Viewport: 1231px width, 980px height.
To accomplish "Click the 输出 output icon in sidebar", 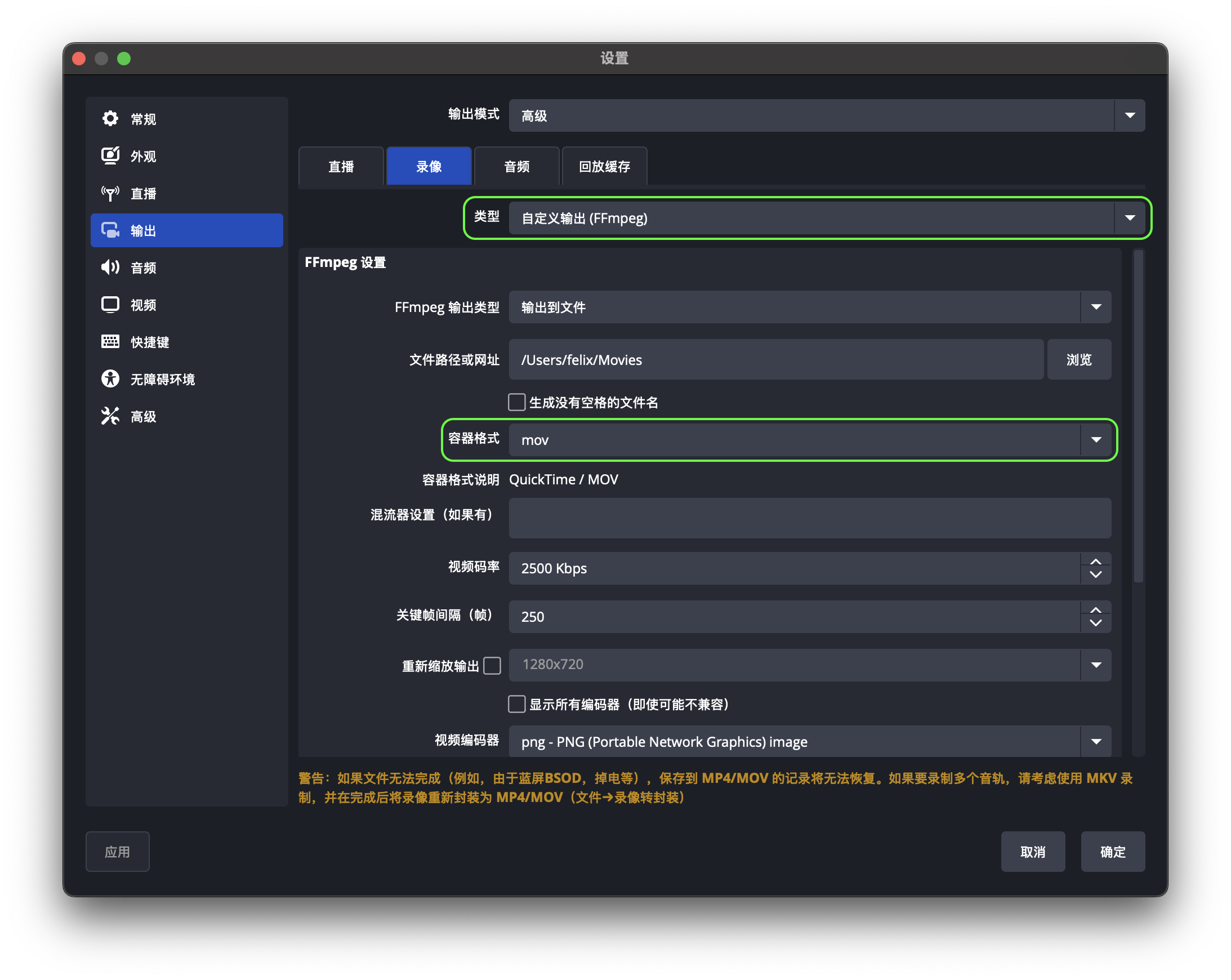I will (x=110, y=230).
